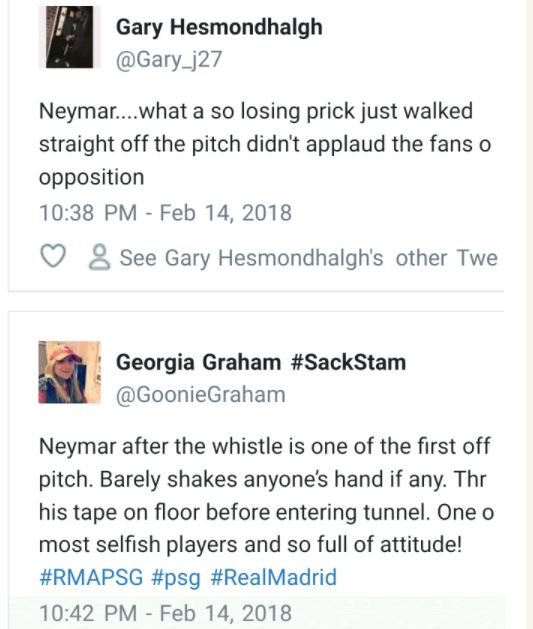This screenshot has width=533, height=629.
Task: Click the person icon beside See Gary's Tweets
Action: [99, 257]
